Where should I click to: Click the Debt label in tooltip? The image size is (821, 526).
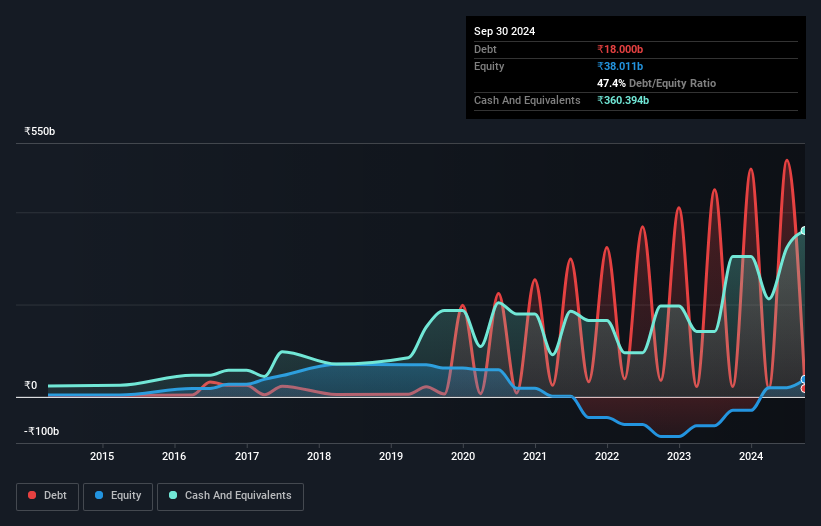click(485, 49)
